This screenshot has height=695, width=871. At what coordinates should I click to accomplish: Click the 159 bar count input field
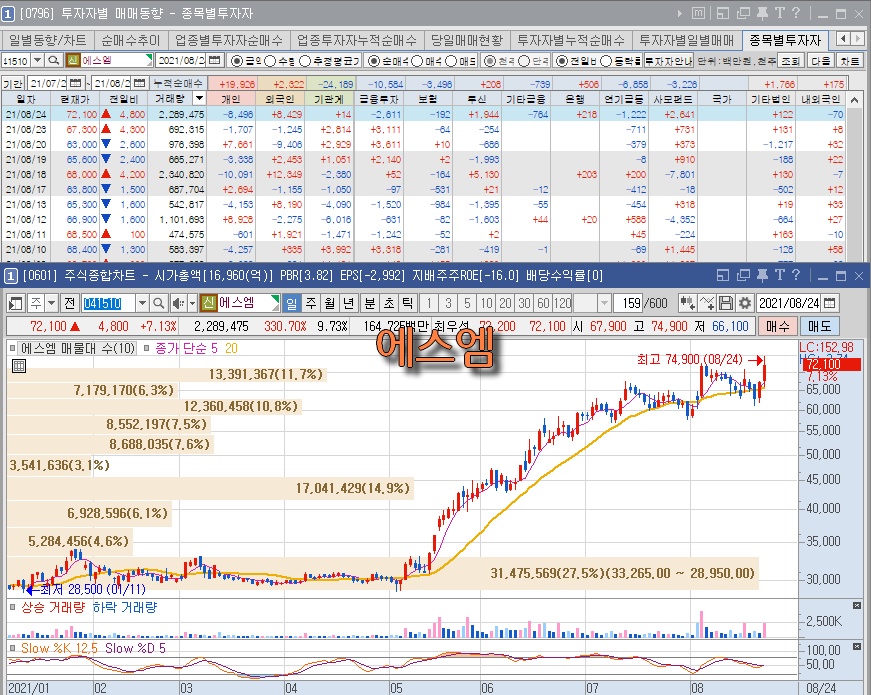point(630,303)
